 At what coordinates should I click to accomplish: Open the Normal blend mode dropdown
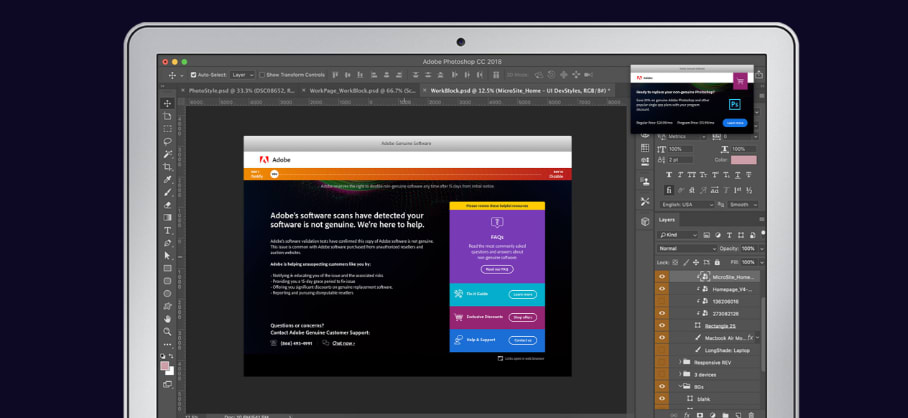[687, 248]
